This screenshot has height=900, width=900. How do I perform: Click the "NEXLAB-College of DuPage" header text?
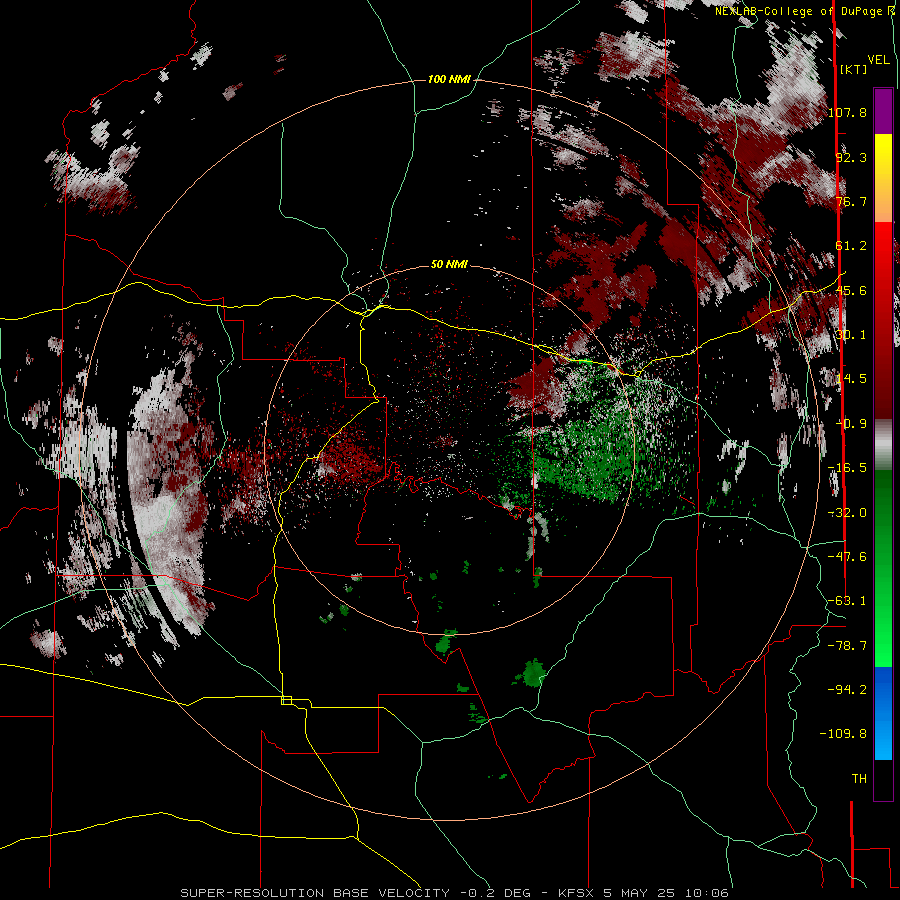coord(798,11)
